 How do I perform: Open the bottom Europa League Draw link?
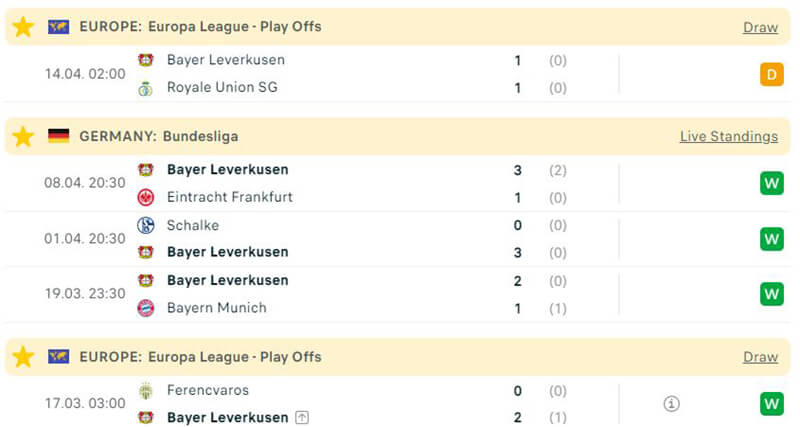click(760, 357)
